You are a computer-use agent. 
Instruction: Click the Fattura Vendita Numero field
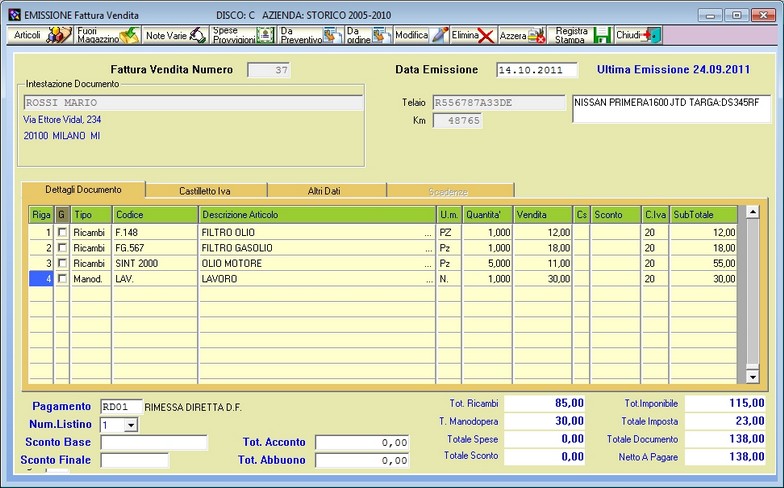pos(269,70)
